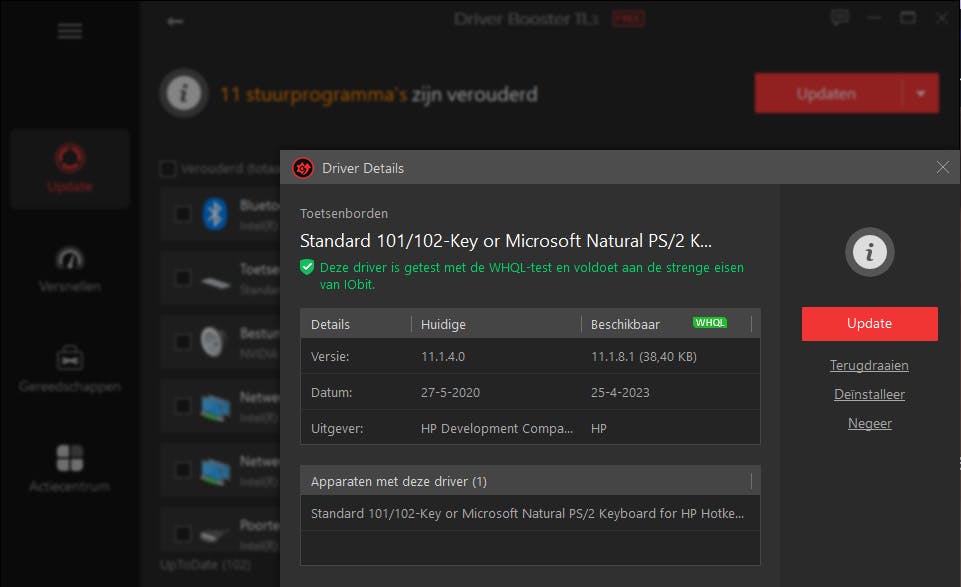Check the Bluetooth driver checkbox
The height and width of the screenshot is (587, 961).
coord(183,213)
